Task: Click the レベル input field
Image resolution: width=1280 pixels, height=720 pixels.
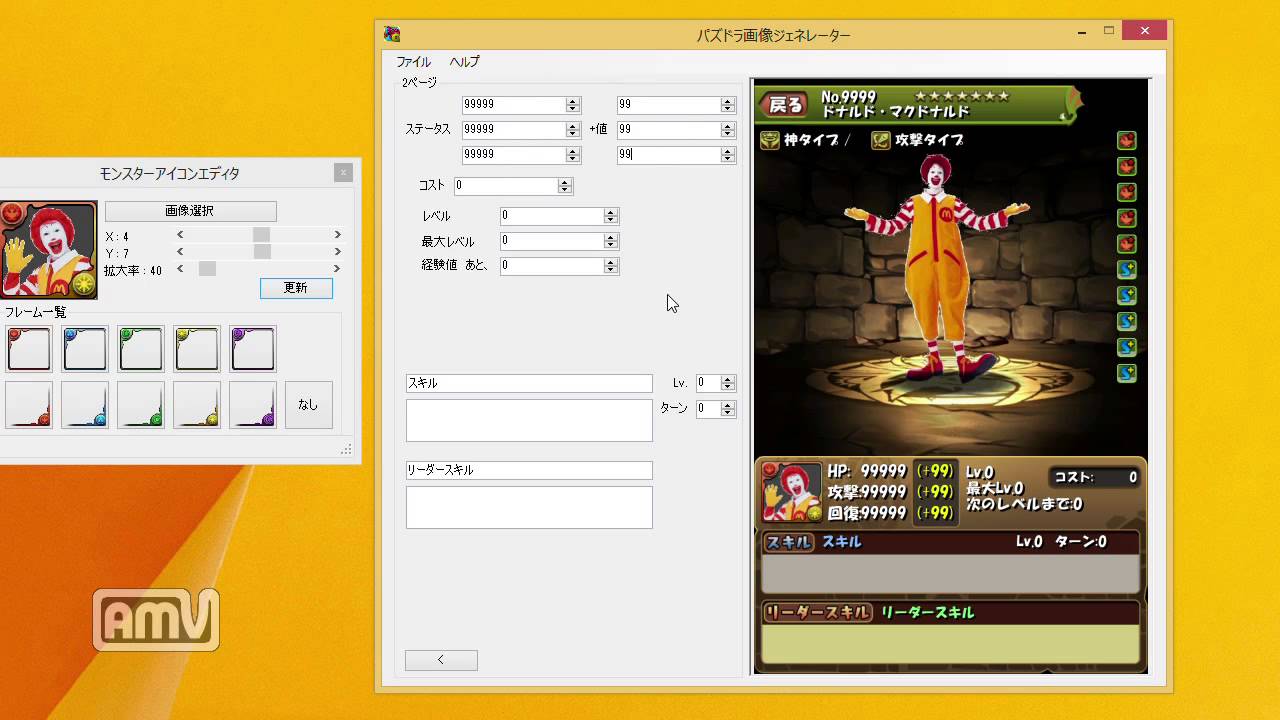Action: click(x=553, y=216)
